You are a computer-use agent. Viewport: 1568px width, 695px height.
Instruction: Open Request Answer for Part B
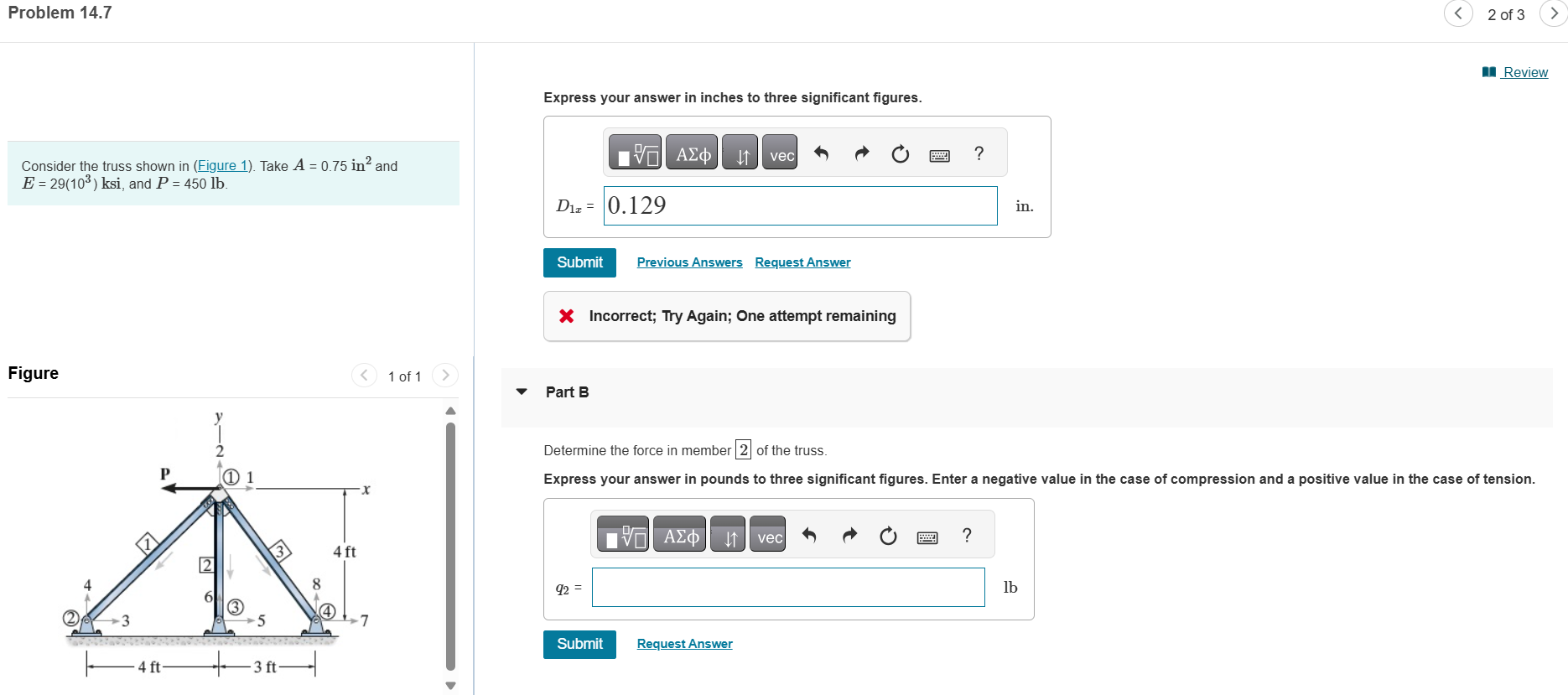[683, 643]
